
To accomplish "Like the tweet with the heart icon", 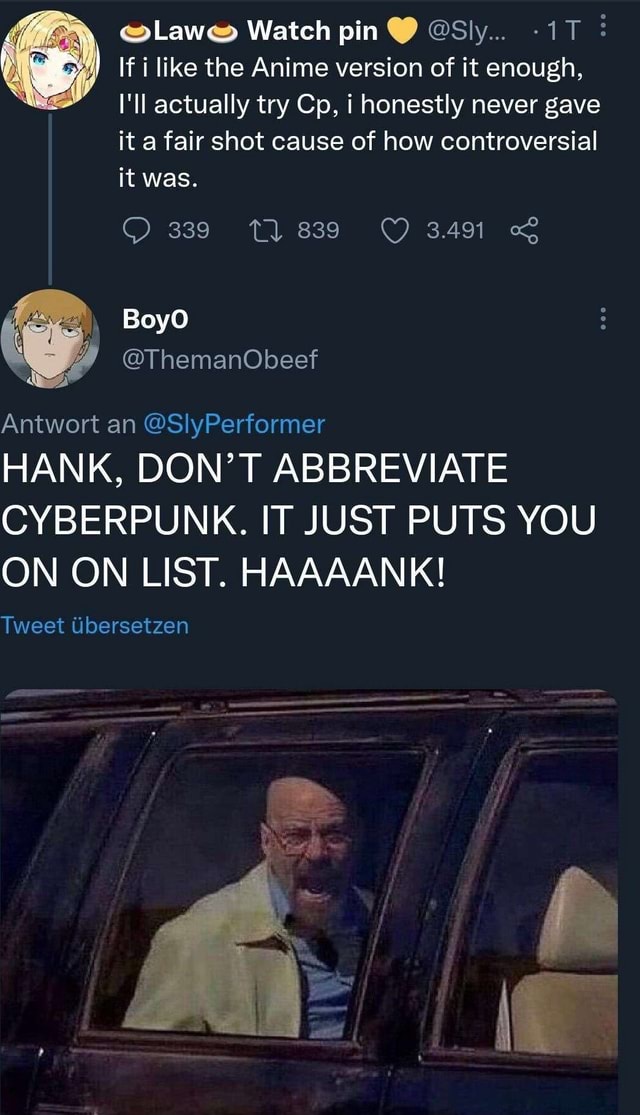I will coord(396,232).
